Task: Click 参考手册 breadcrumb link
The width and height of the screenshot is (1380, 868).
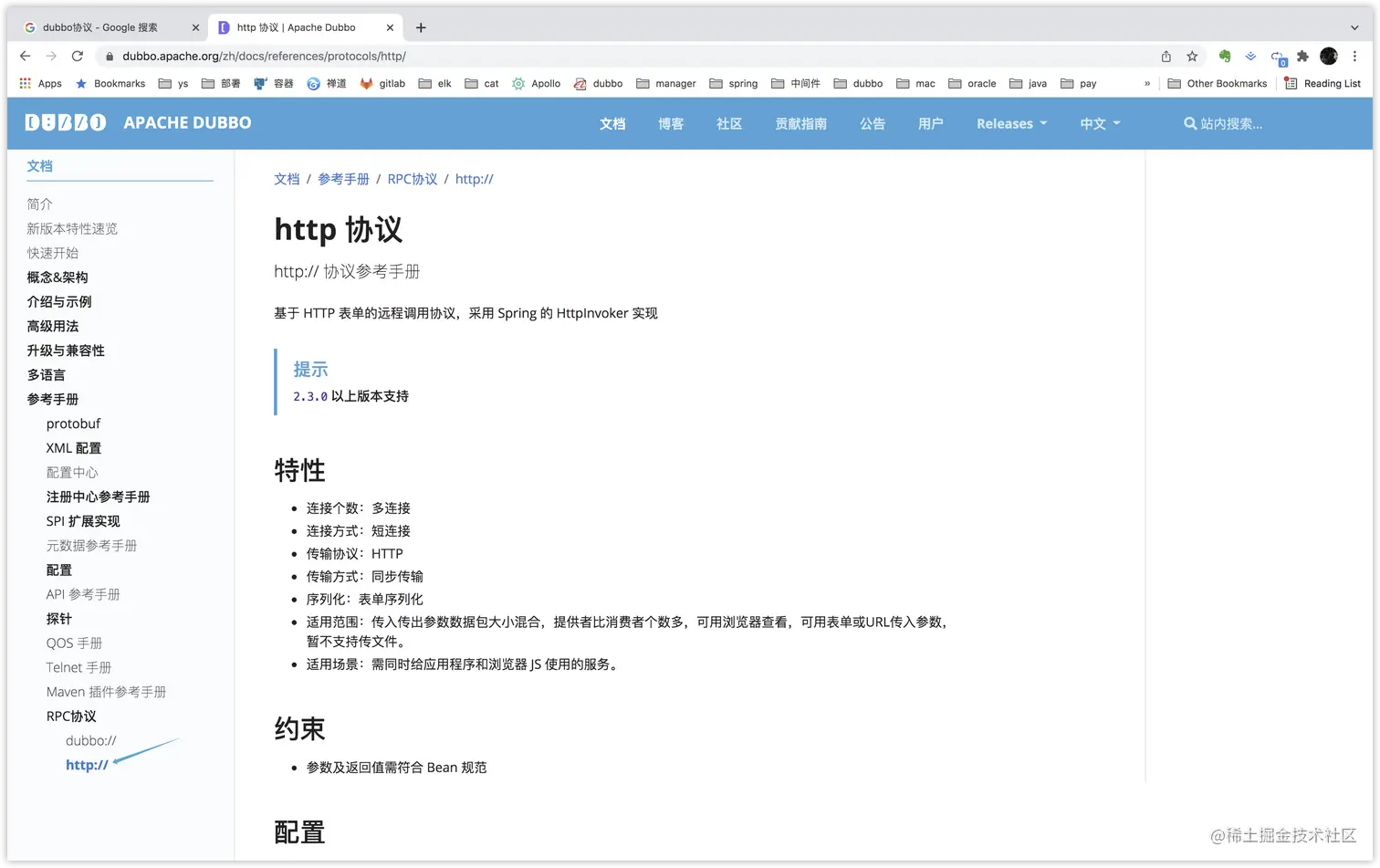Action: [343, 179]
